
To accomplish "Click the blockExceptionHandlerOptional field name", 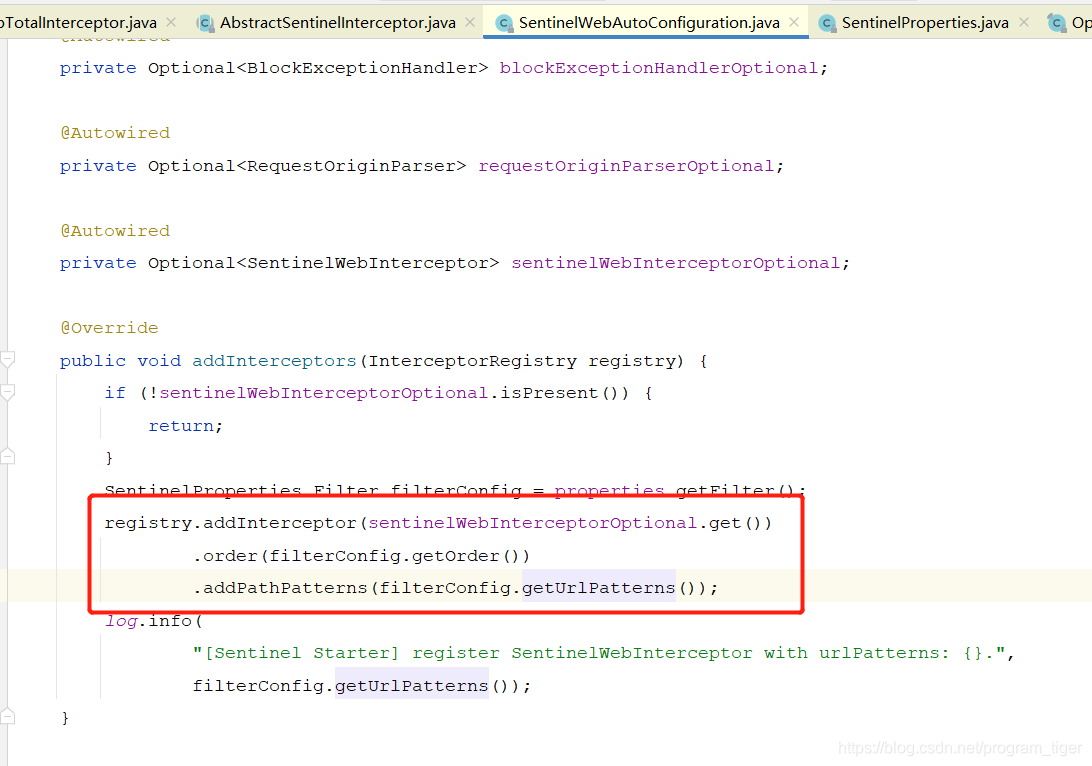I will (658, 68).
